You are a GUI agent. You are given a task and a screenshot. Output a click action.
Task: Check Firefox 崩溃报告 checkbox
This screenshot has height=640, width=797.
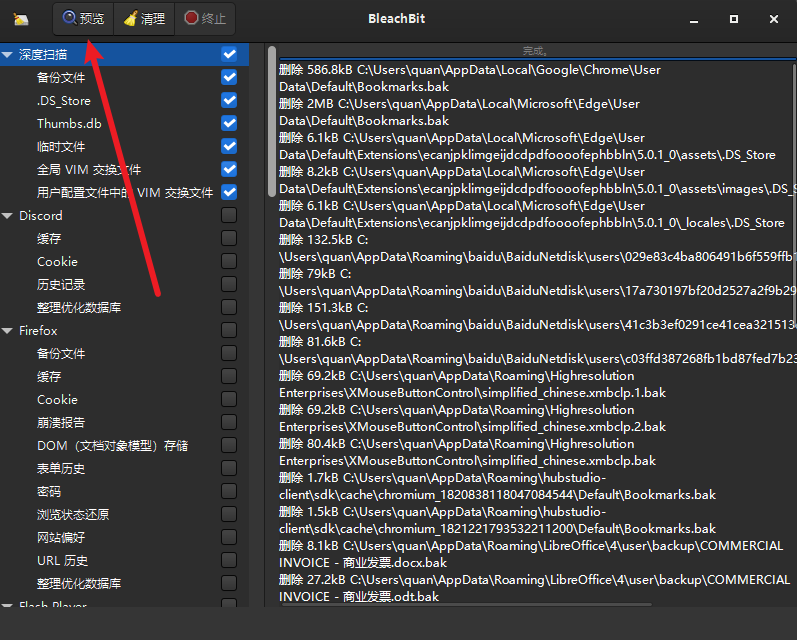(229, 422)
